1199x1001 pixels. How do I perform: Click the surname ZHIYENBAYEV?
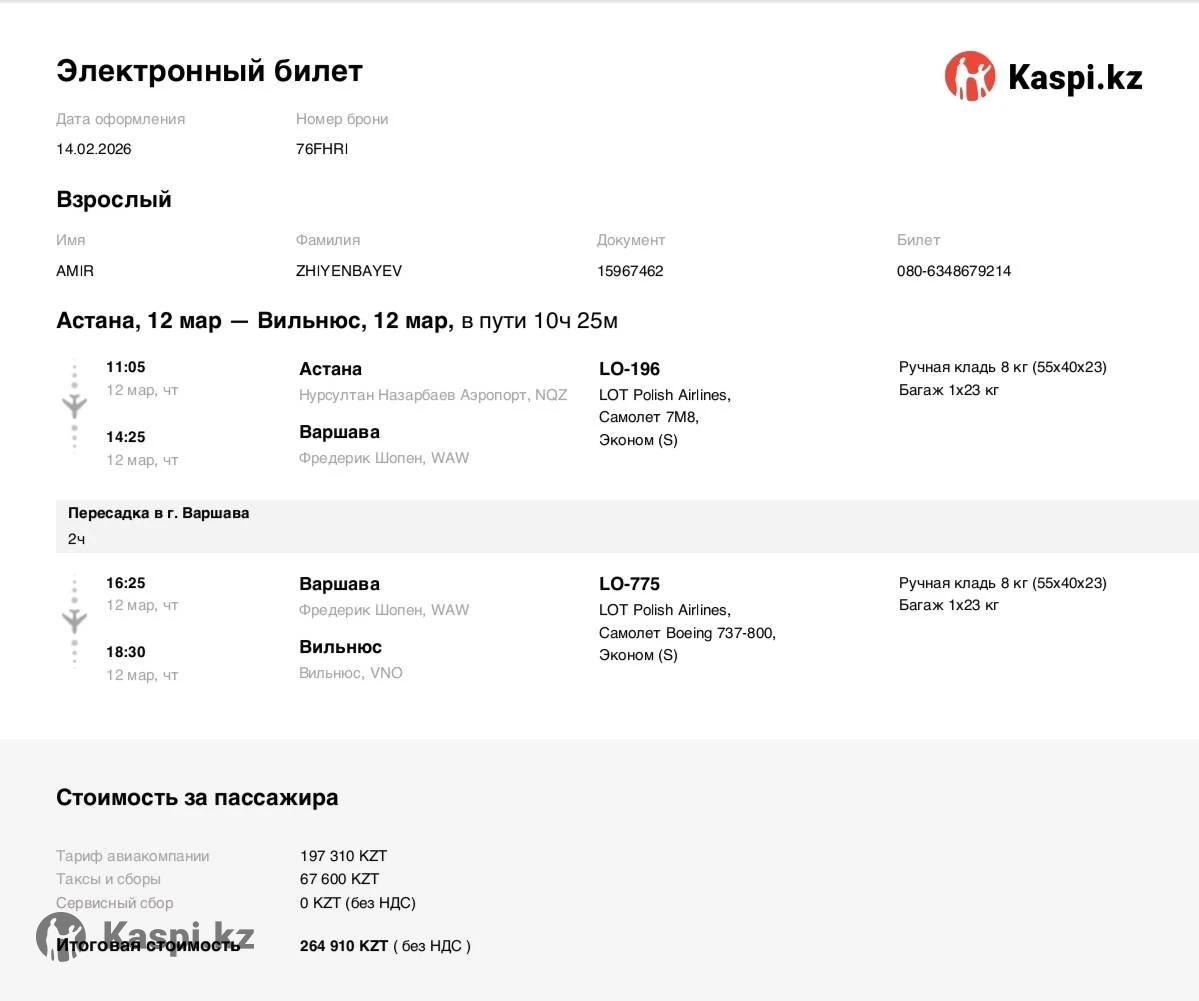point(349,271)
